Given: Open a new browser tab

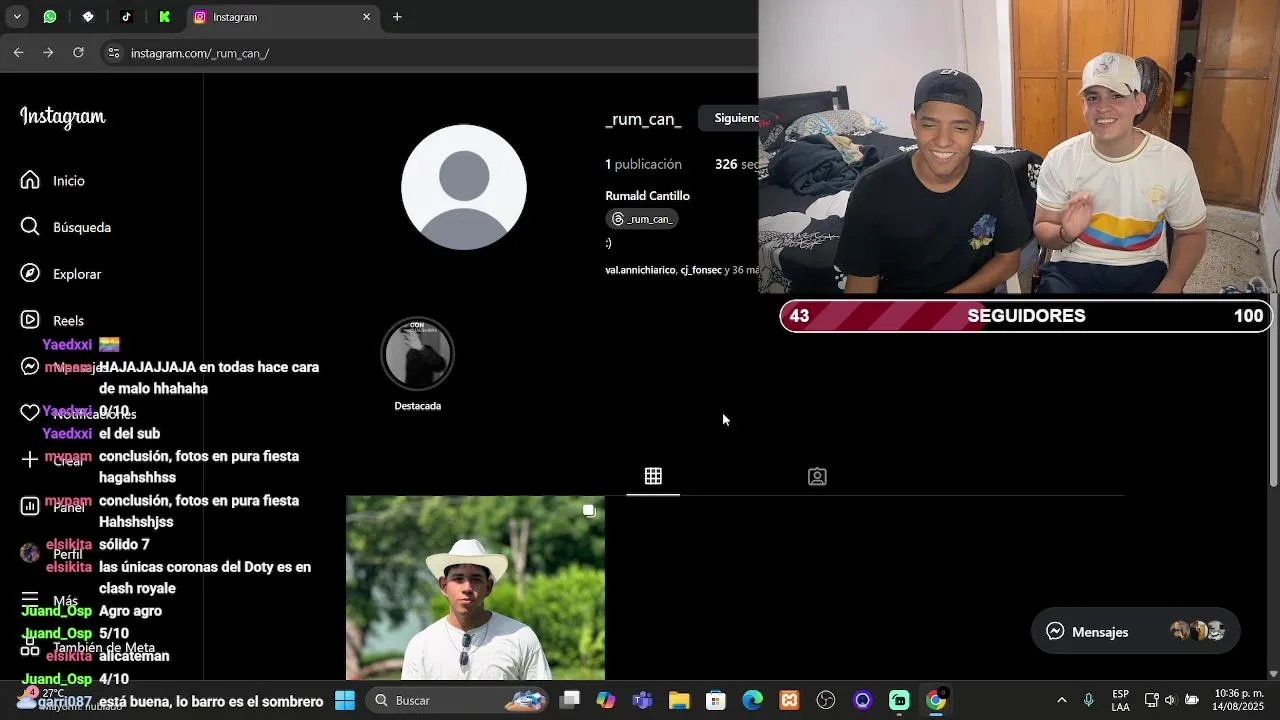Looking at the screenshot, I should point(397,17).
